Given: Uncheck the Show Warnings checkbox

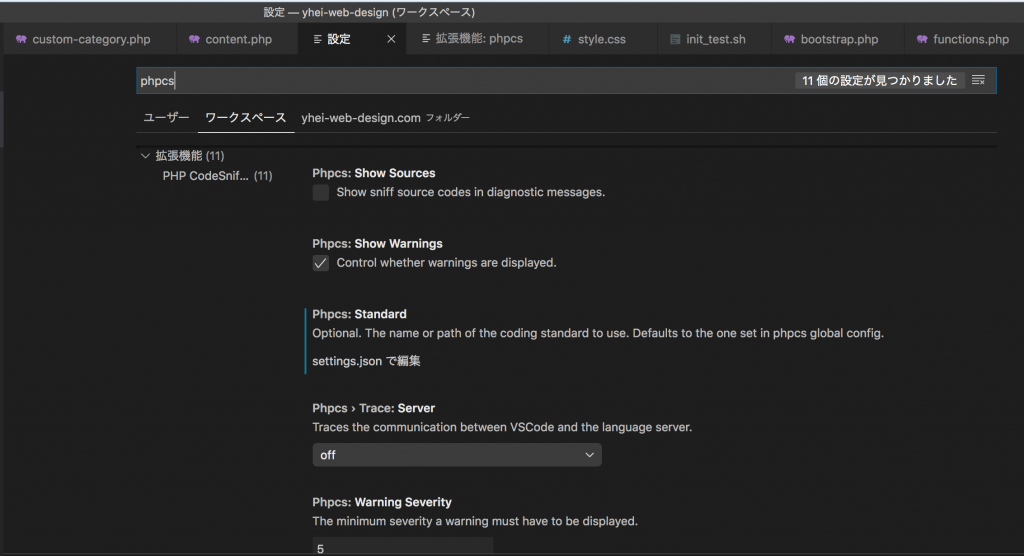Looking at the screenshot, I should tap(321, 263).
